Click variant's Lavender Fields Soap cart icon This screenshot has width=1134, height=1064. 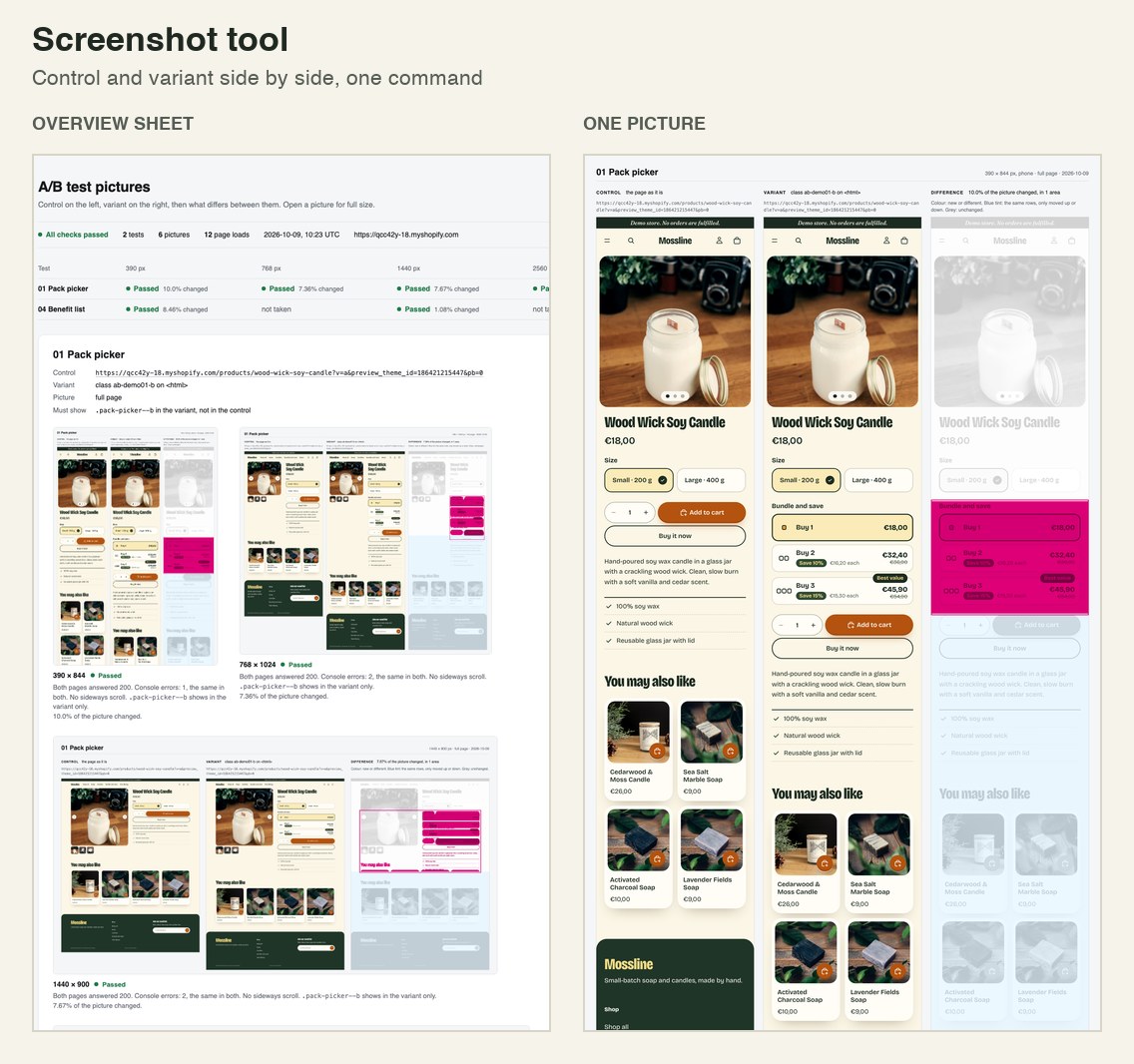coord(897,971)
